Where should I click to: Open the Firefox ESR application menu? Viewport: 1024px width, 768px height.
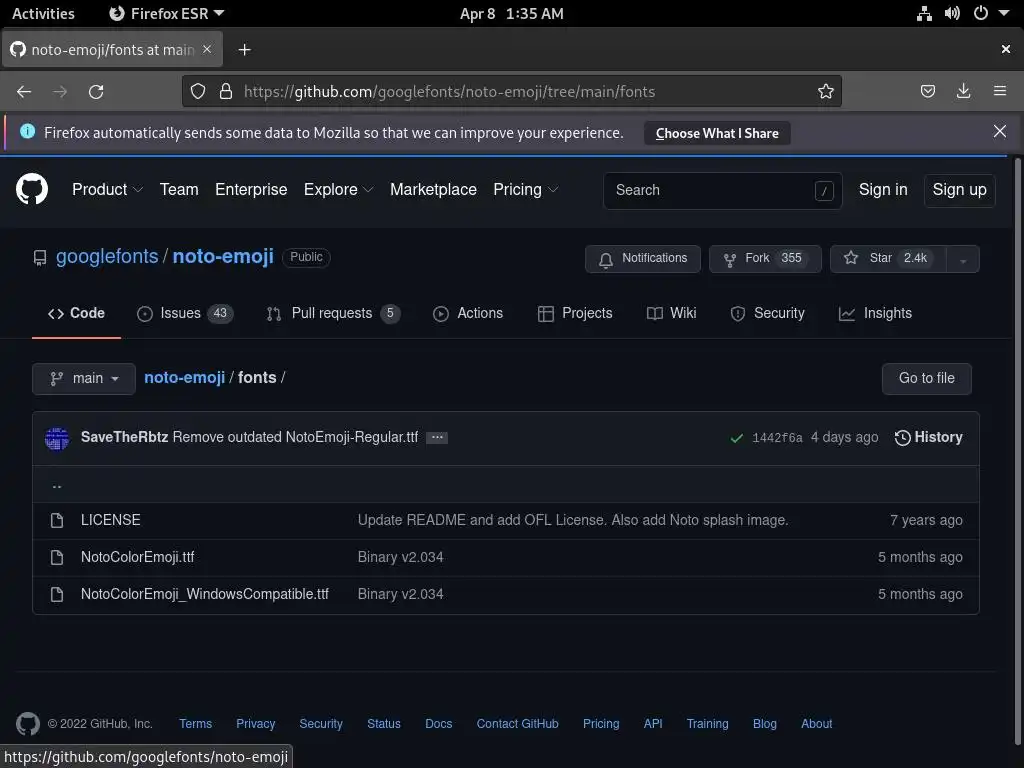[x=167, y=14]
